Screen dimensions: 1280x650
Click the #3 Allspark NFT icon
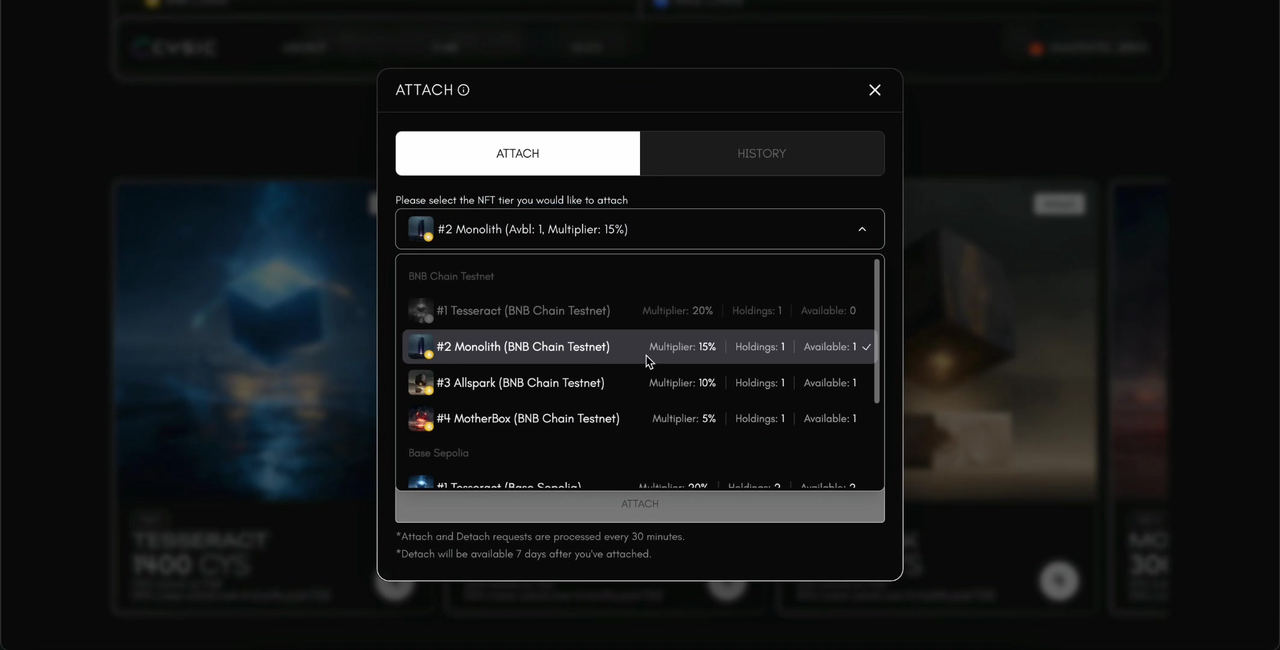tap(421, 383)
